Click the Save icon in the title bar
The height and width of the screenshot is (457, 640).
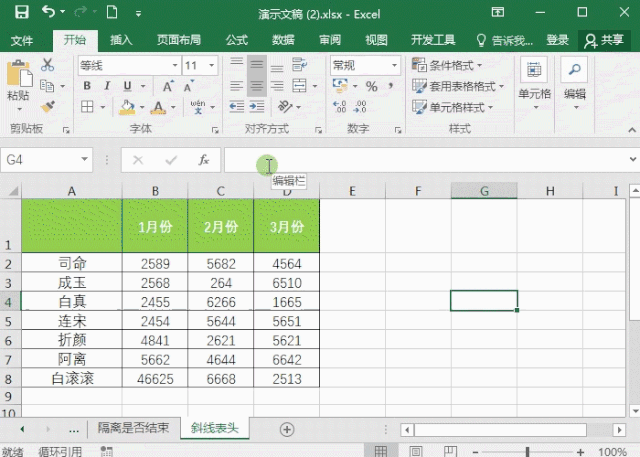22,12
